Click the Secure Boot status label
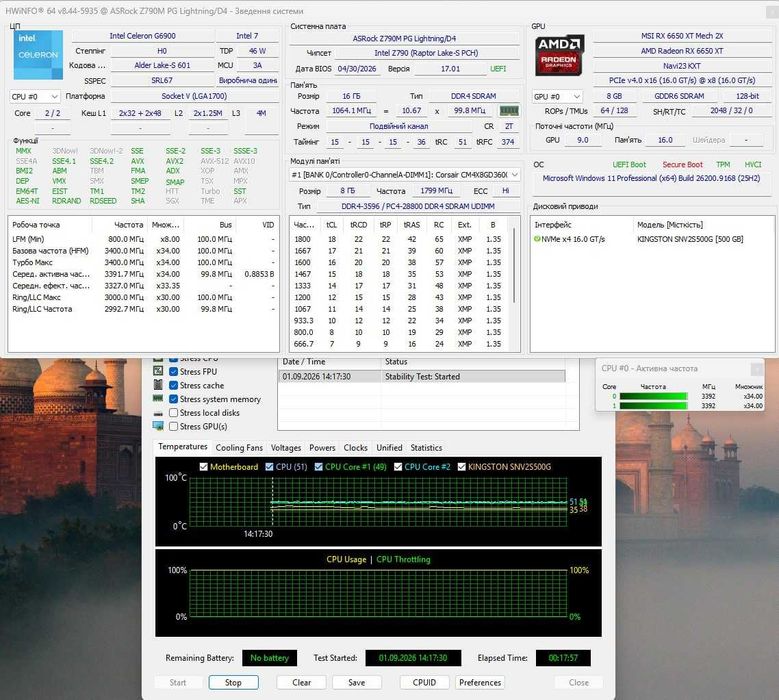 point(682,164)
